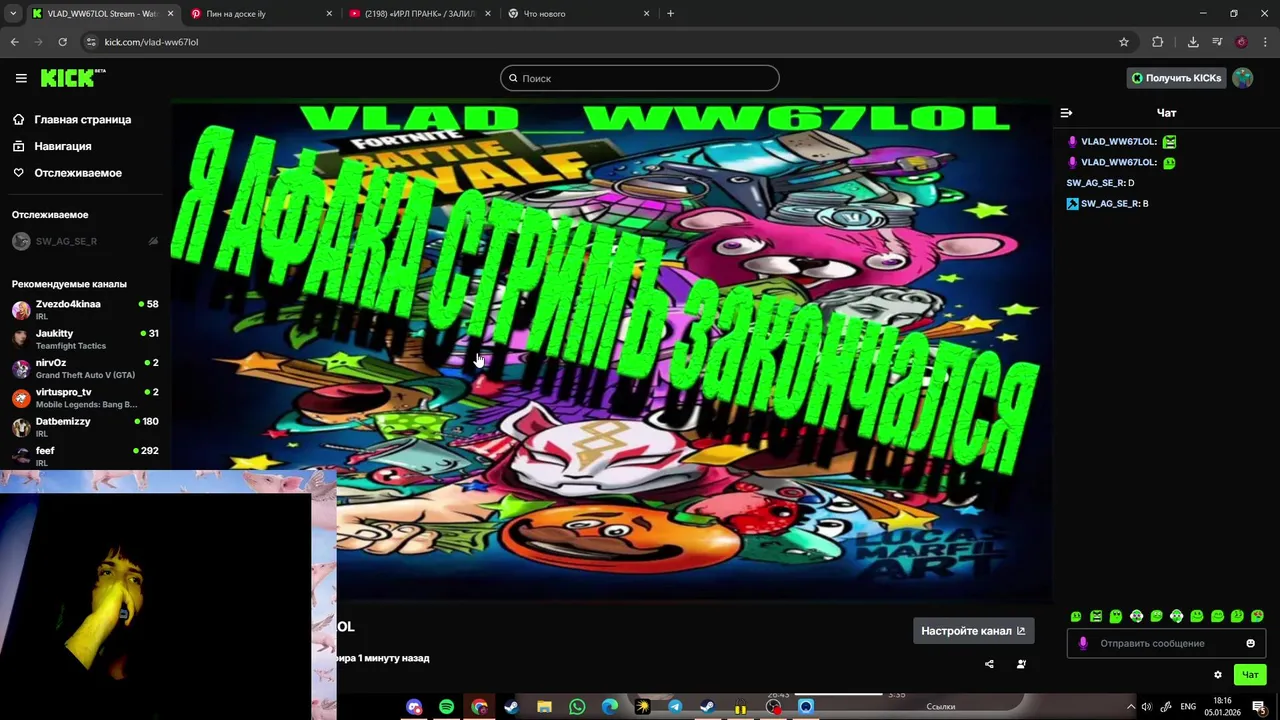The image size is (1280, 720).
Task: Open Chrome downloads icon
Action: pyautogui.click(x=1193, y=42)
